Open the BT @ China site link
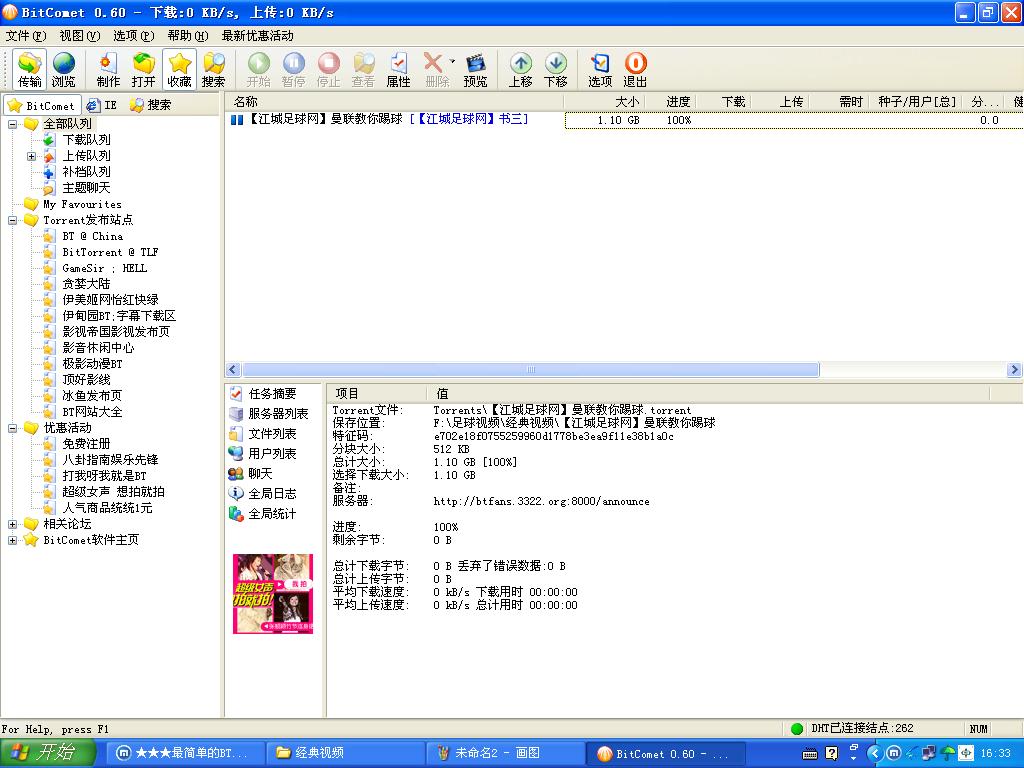This screenshot has width=1024, height=768. [x=92, y=236]
